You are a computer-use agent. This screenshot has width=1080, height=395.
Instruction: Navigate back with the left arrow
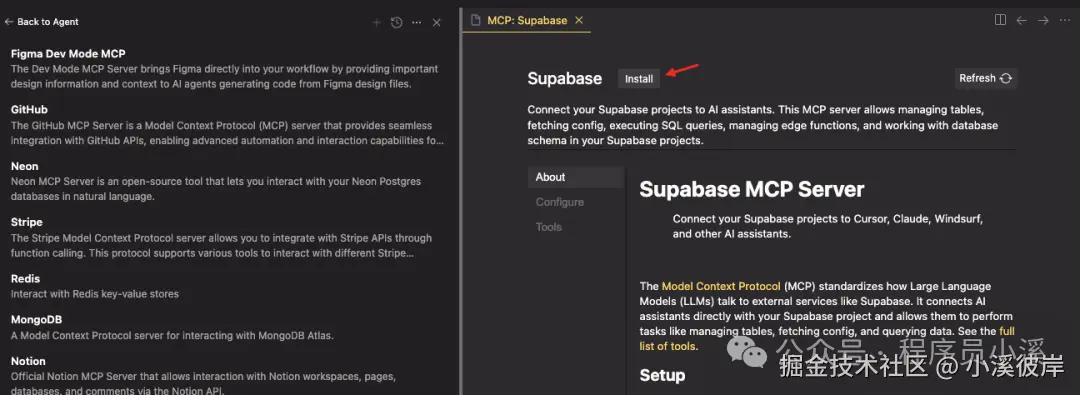click(1021, 20)
